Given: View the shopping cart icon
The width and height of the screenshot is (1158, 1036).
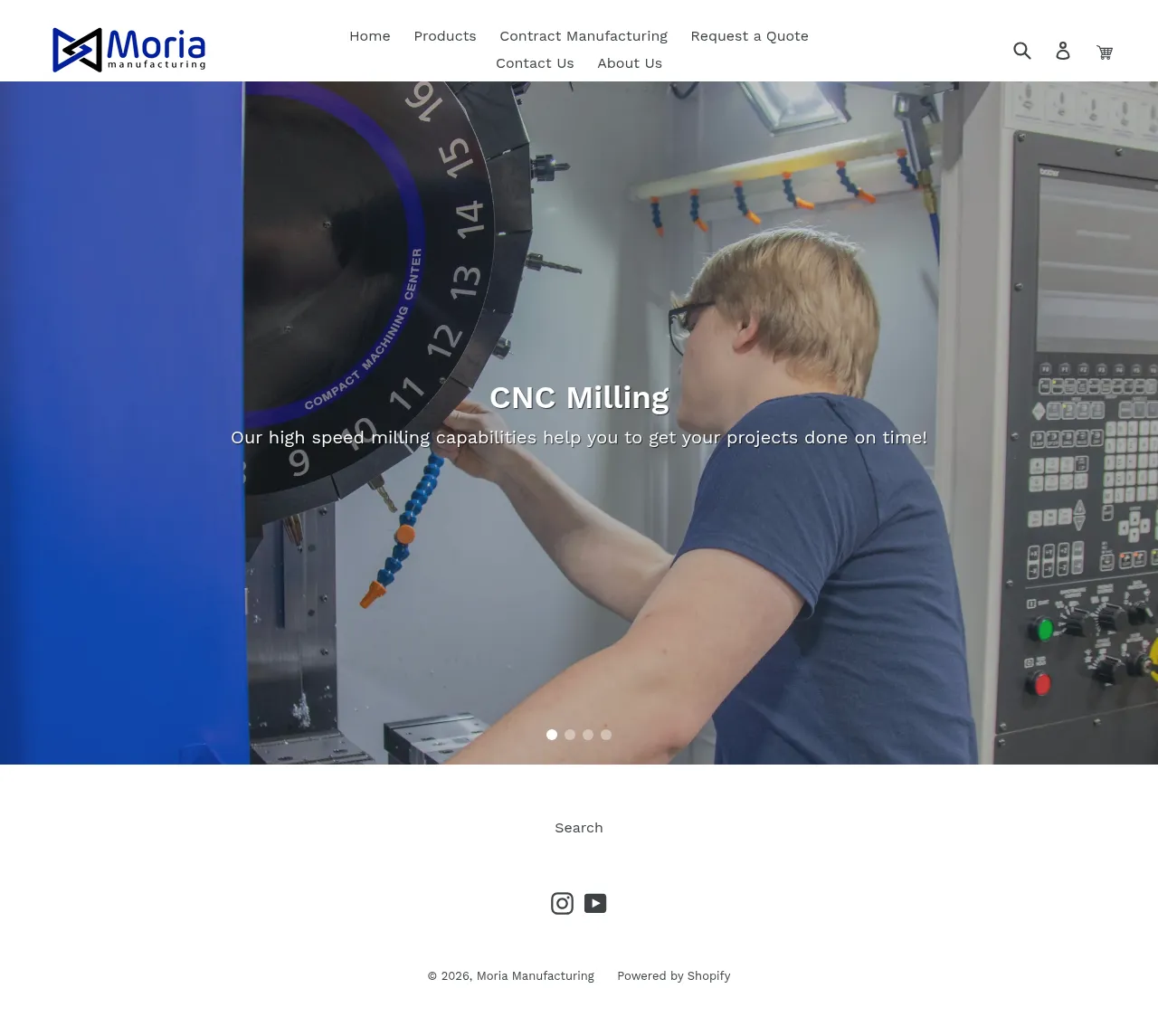Looking at the screenshot, I should click(x=1105, y=52).
